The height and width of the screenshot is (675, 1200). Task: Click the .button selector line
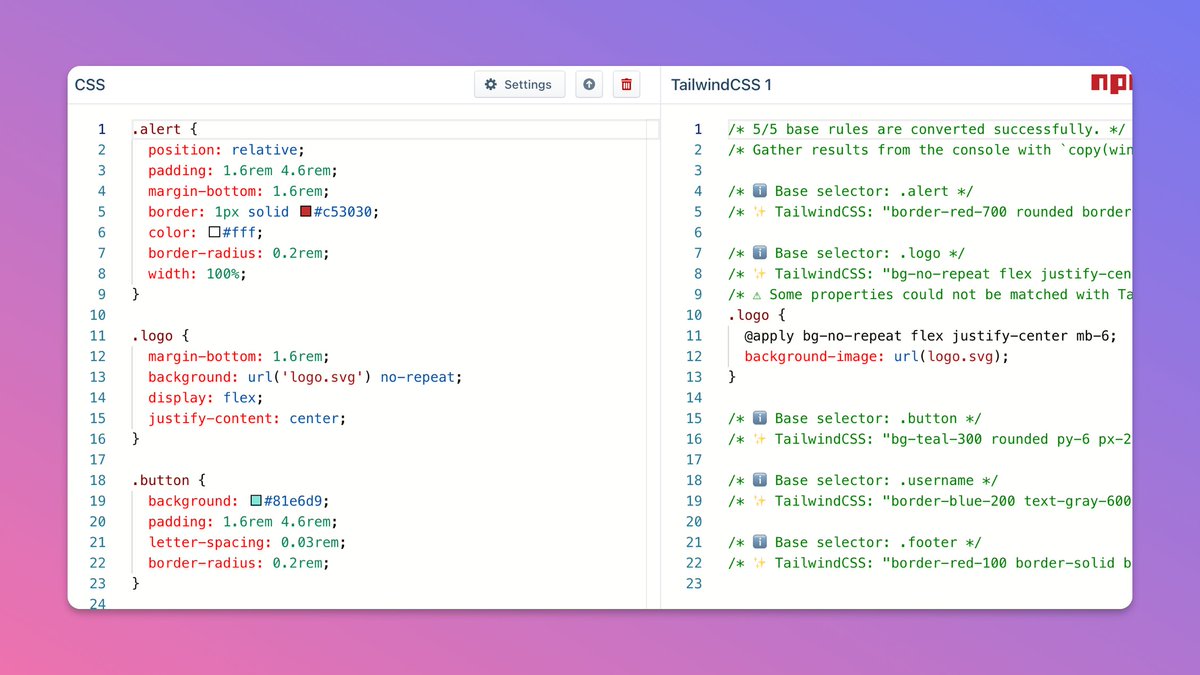click(x=169, y=480)
